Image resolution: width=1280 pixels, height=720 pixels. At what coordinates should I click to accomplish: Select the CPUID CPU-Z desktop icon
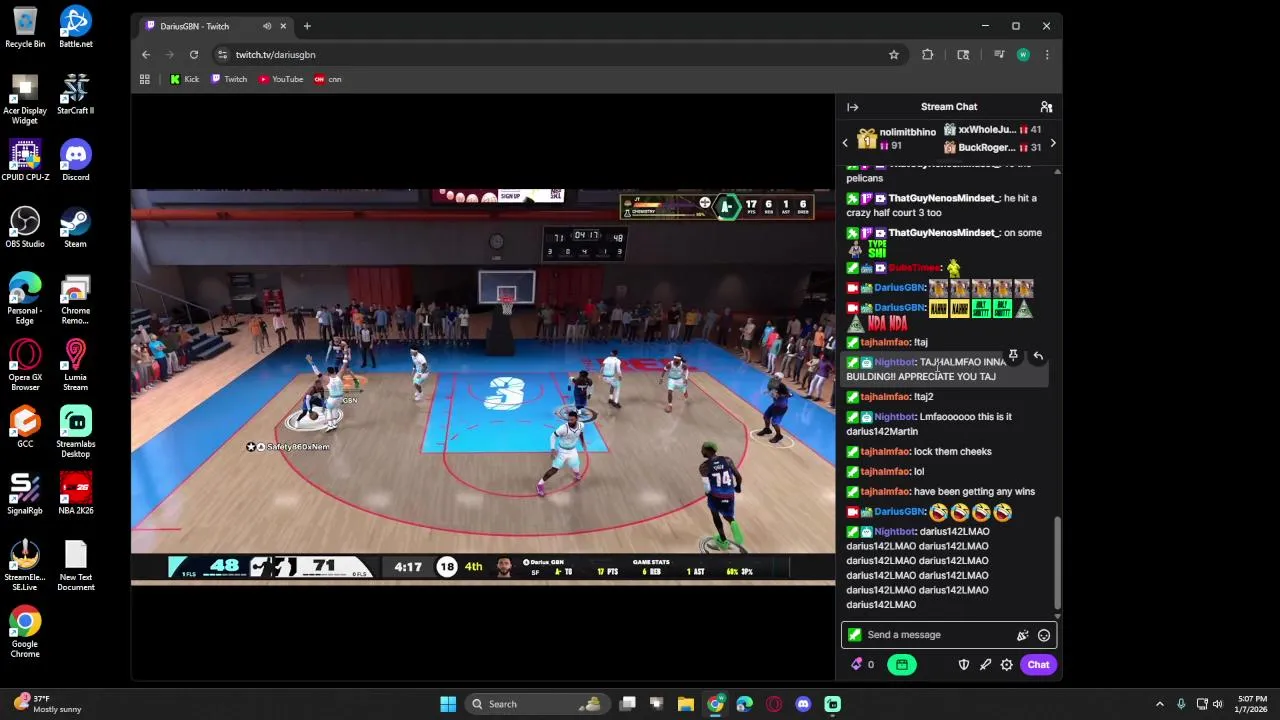click(25, 160)
